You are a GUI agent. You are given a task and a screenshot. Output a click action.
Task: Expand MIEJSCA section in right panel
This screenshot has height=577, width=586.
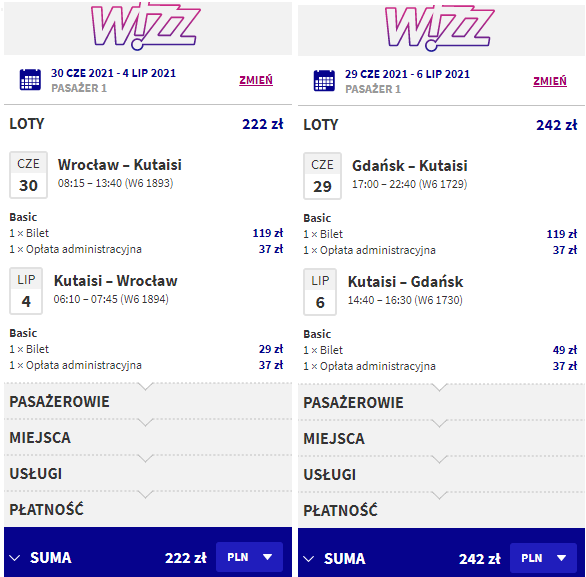pyautogui.click(x=441, y=438)
